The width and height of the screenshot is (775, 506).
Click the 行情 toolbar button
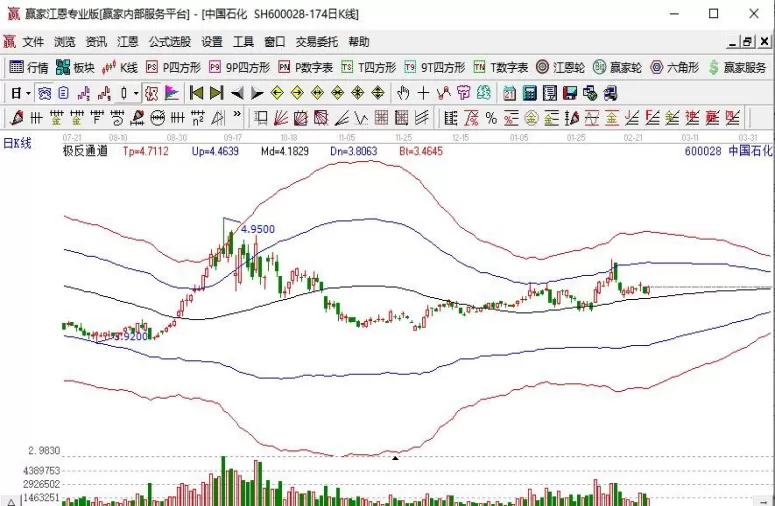pyautogui.click(x=29, y=67)
